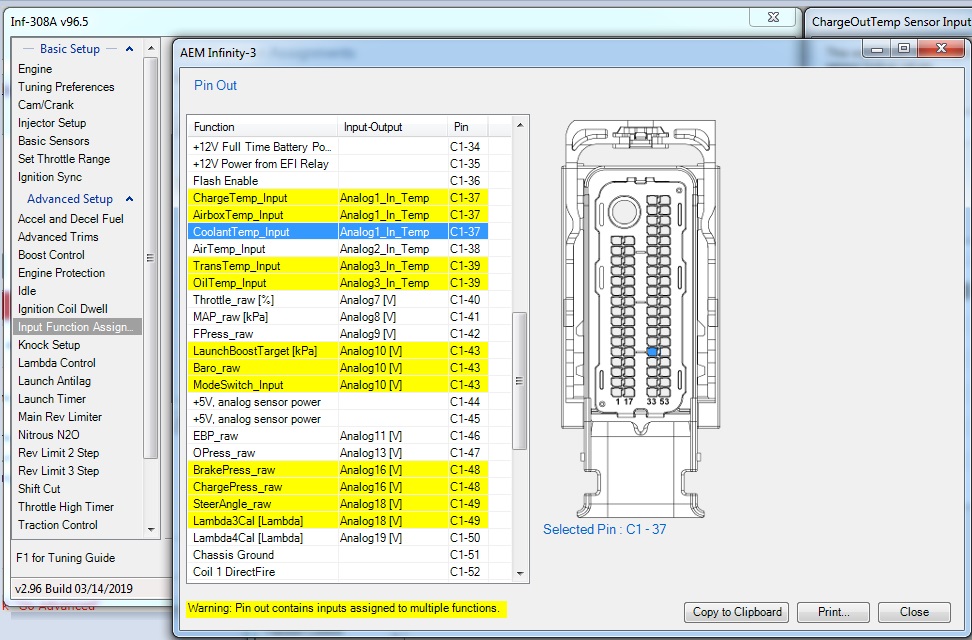Open Input Function Assign in sidebar
Screen dimensions: 972x640
(77, 327)
